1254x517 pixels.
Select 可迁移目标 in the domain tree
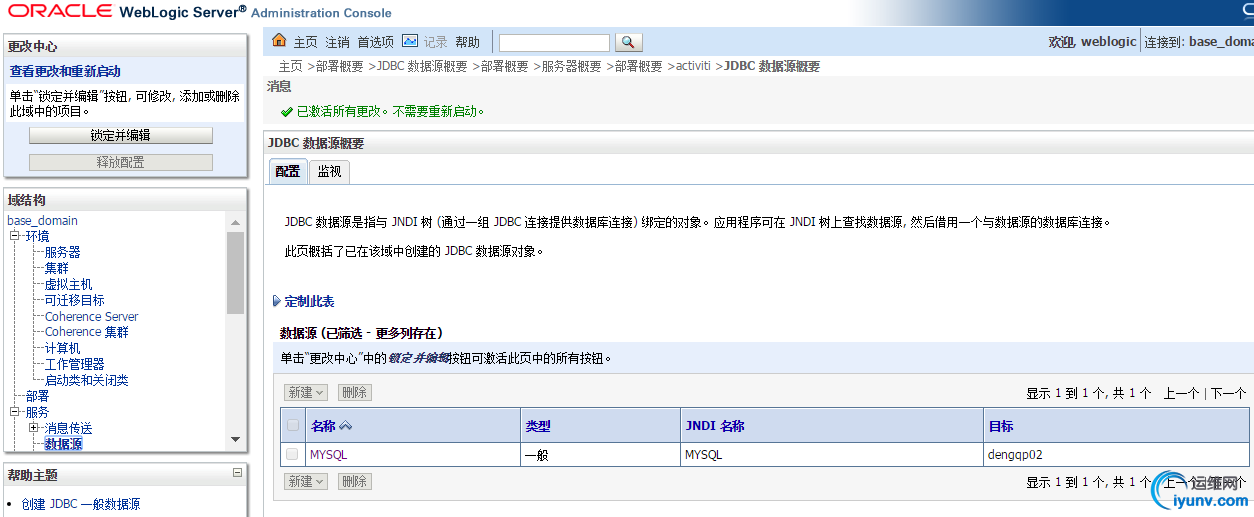point(74,300)
